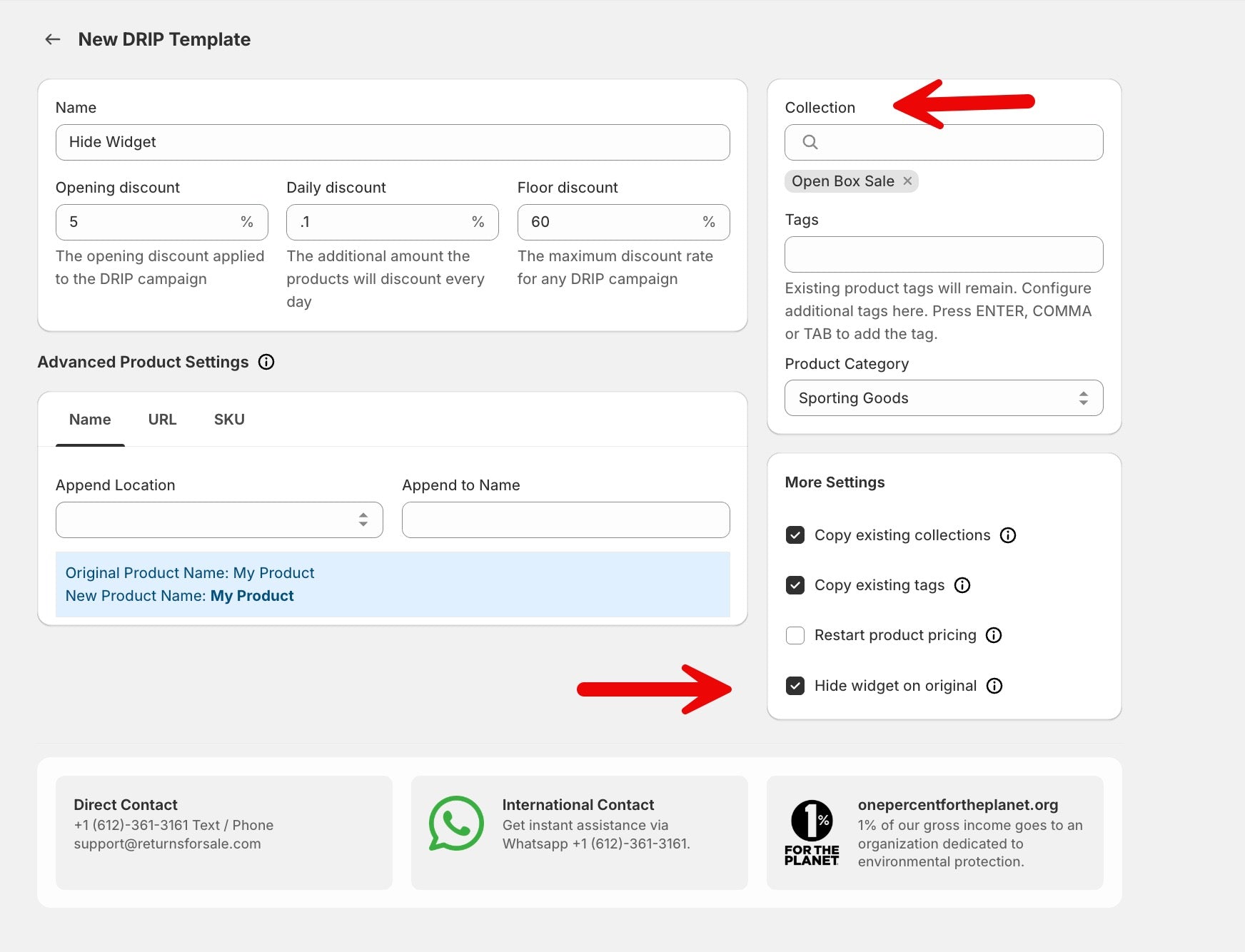Switch to the SKU tab
1245x952 pixels.
pyautogui.click(x=229, y=420)
